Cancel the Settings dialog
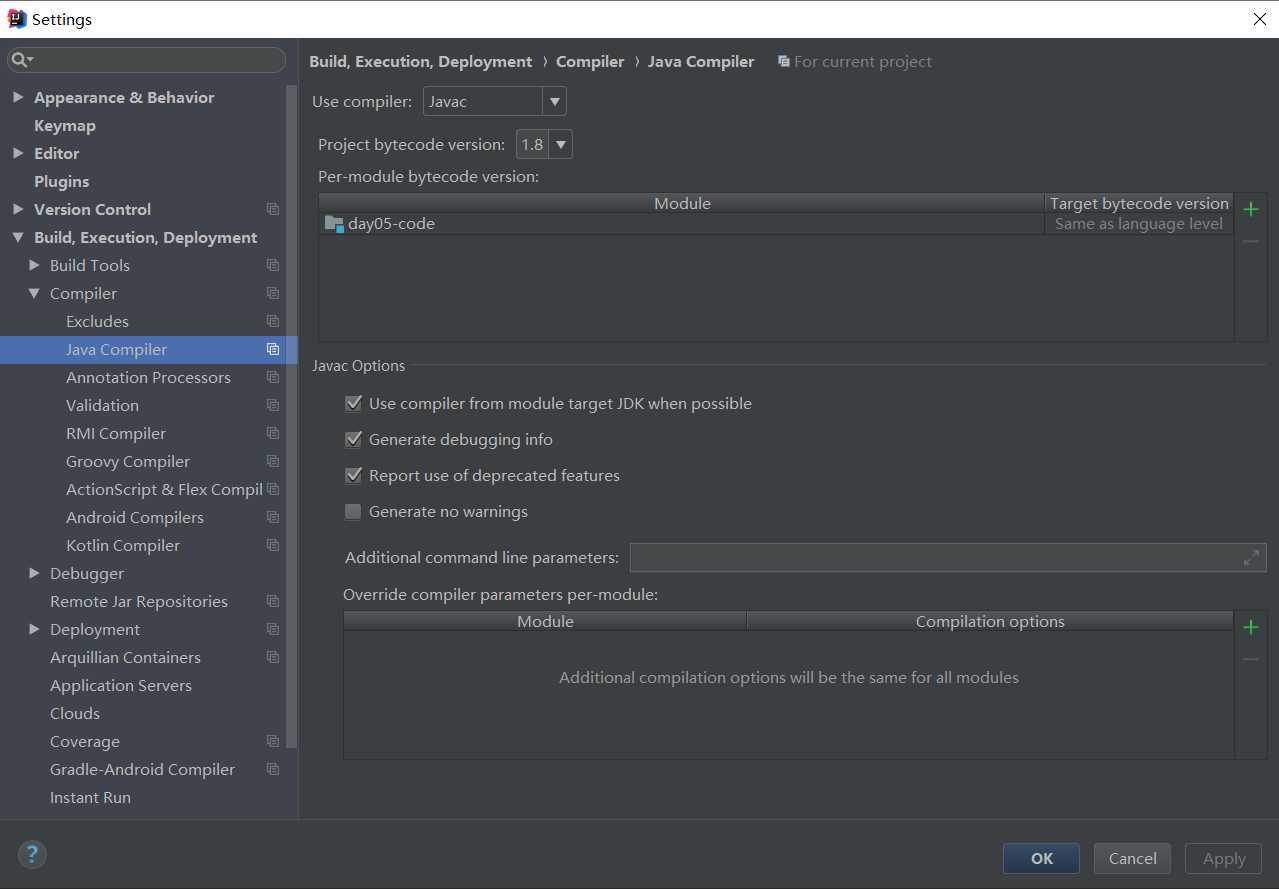This screenshot has width=1279, height=889. [x=1132, y=858]
